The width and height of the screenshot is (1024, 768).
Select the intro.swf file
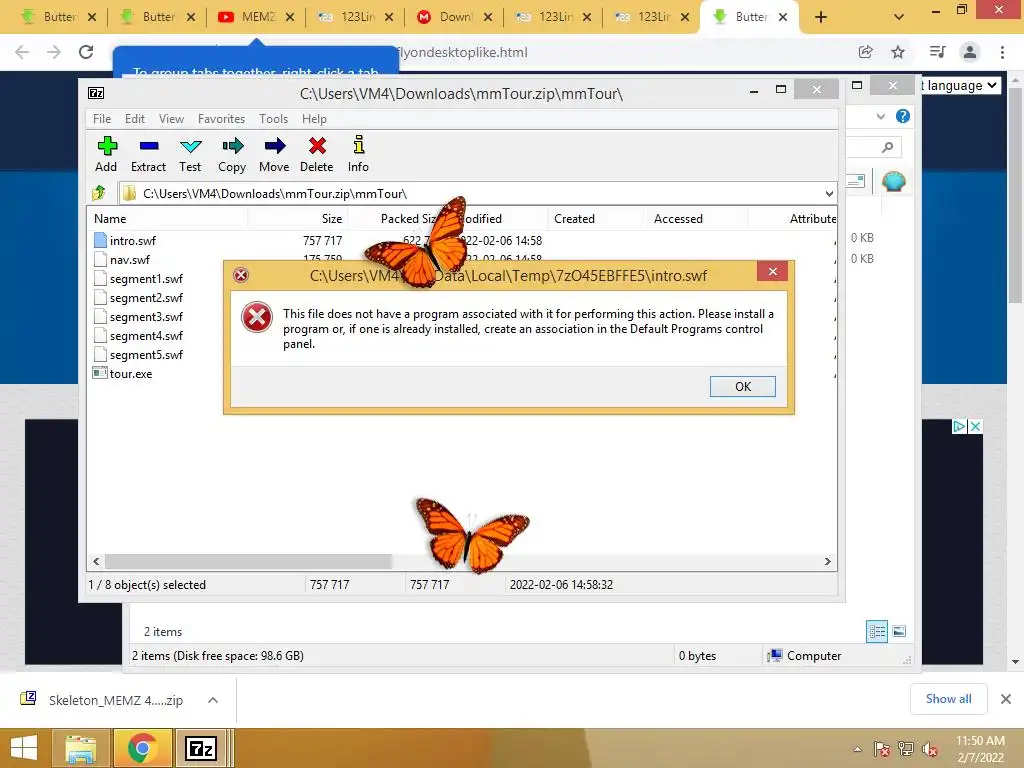[x=133, y=241]
